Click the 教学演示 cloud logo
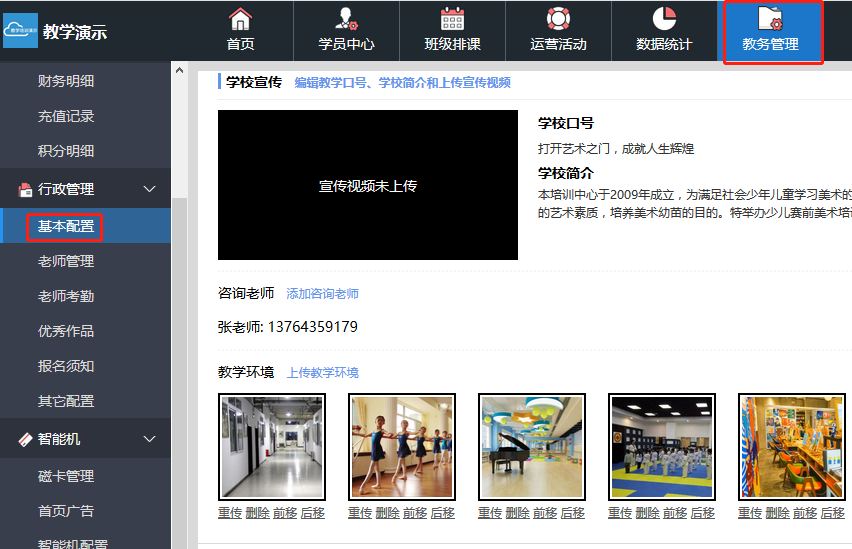The height and width of the screenshot is (549, 852). tap(20, 31)
